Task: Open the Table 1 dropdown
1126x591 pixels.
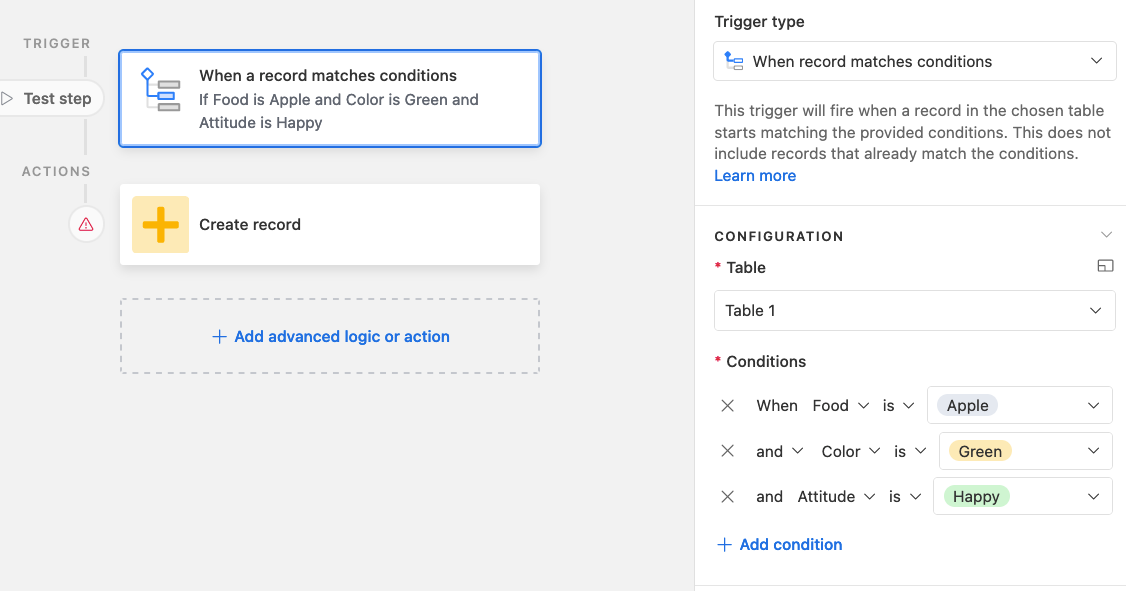Action: [914, 310]
